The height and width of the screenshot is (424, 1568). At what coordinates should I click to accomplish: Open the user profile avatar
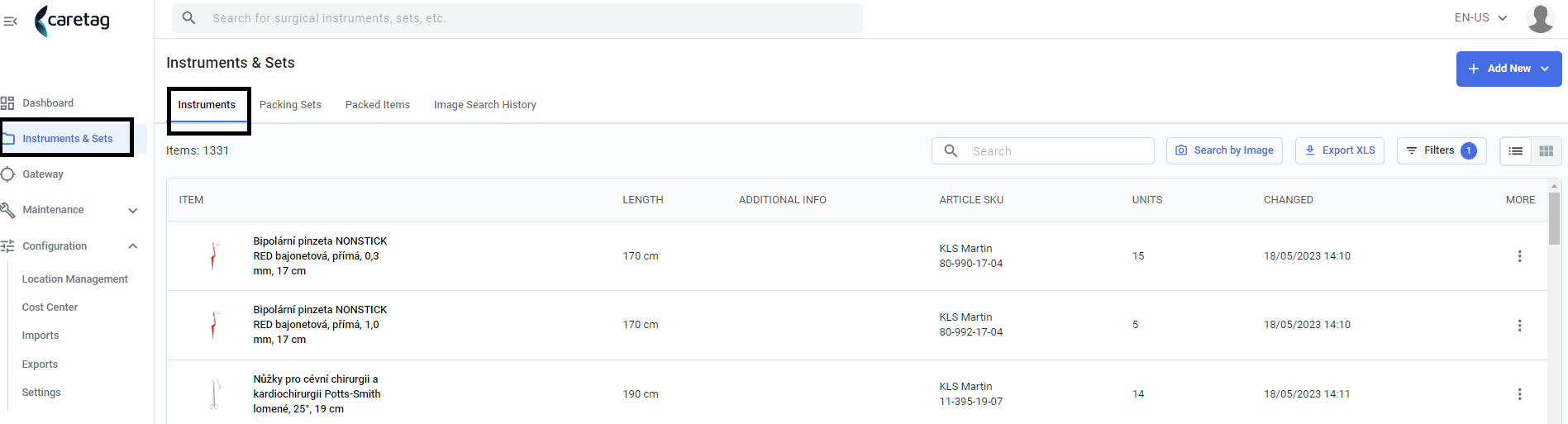(x=1541, y=18)
